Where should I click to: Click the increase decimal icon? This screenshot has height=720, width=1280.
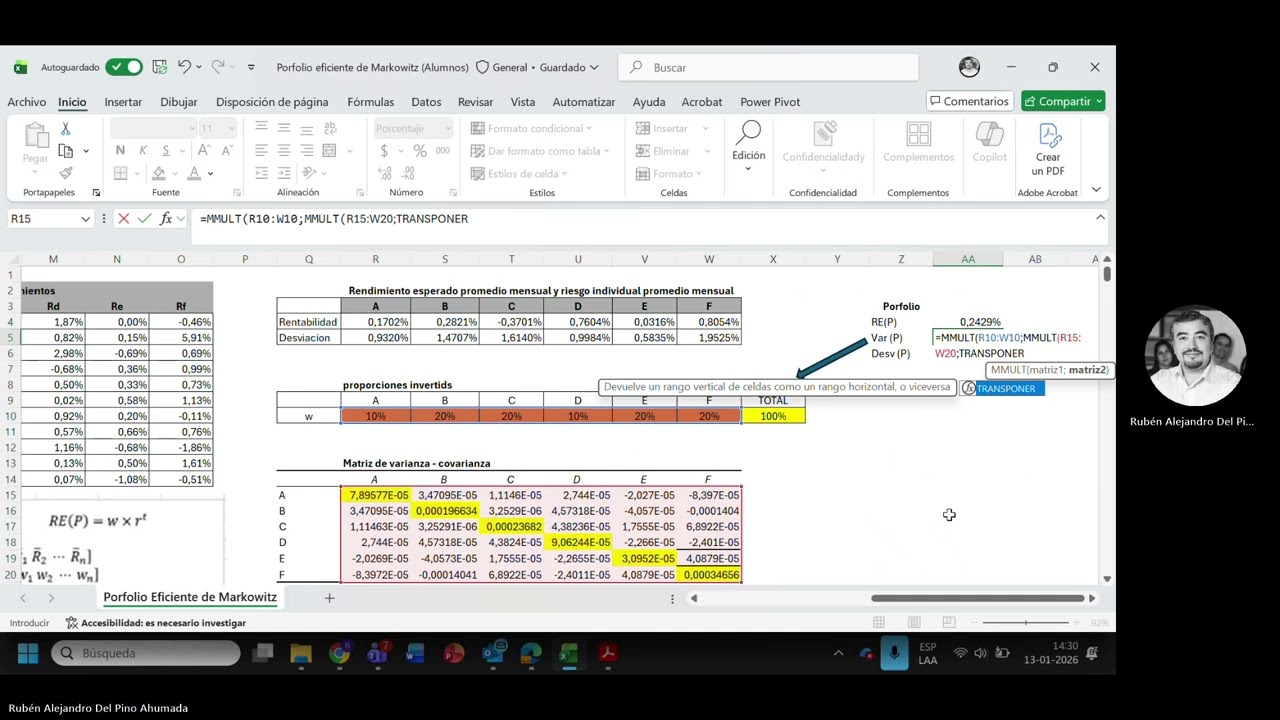384,173
